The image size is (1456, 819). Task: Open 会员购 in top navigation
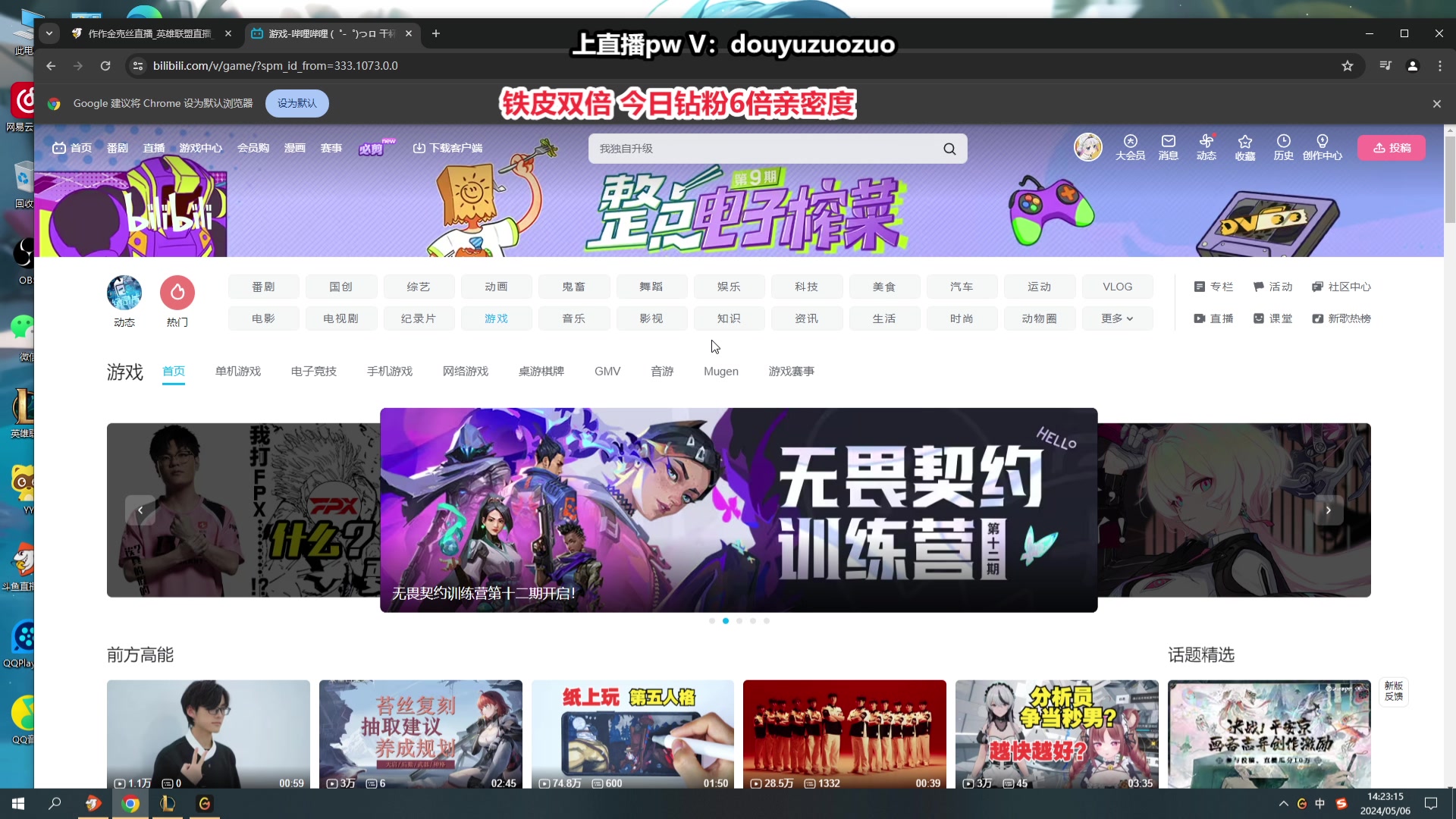coord(253,149)
